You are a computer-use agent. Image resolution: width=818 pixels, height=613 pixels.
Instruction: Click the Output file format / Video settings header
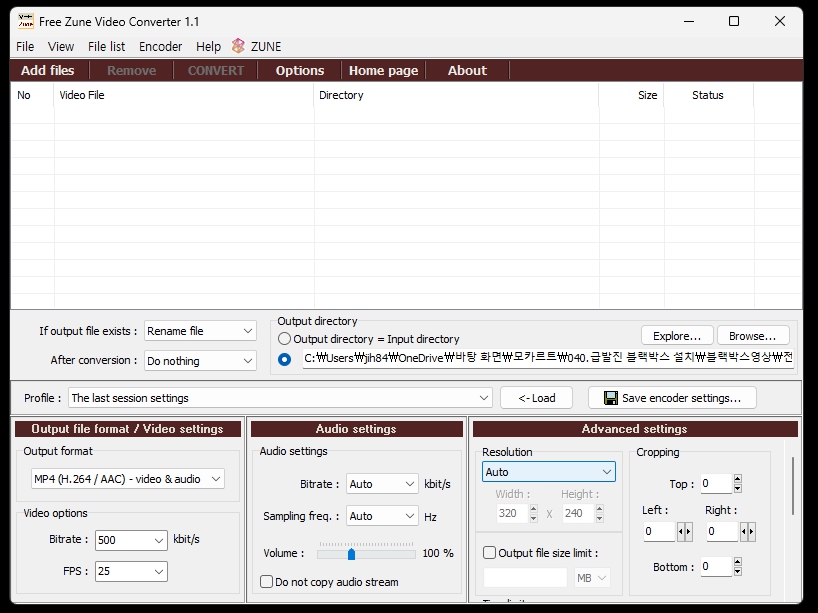click(x=128, y=429)
